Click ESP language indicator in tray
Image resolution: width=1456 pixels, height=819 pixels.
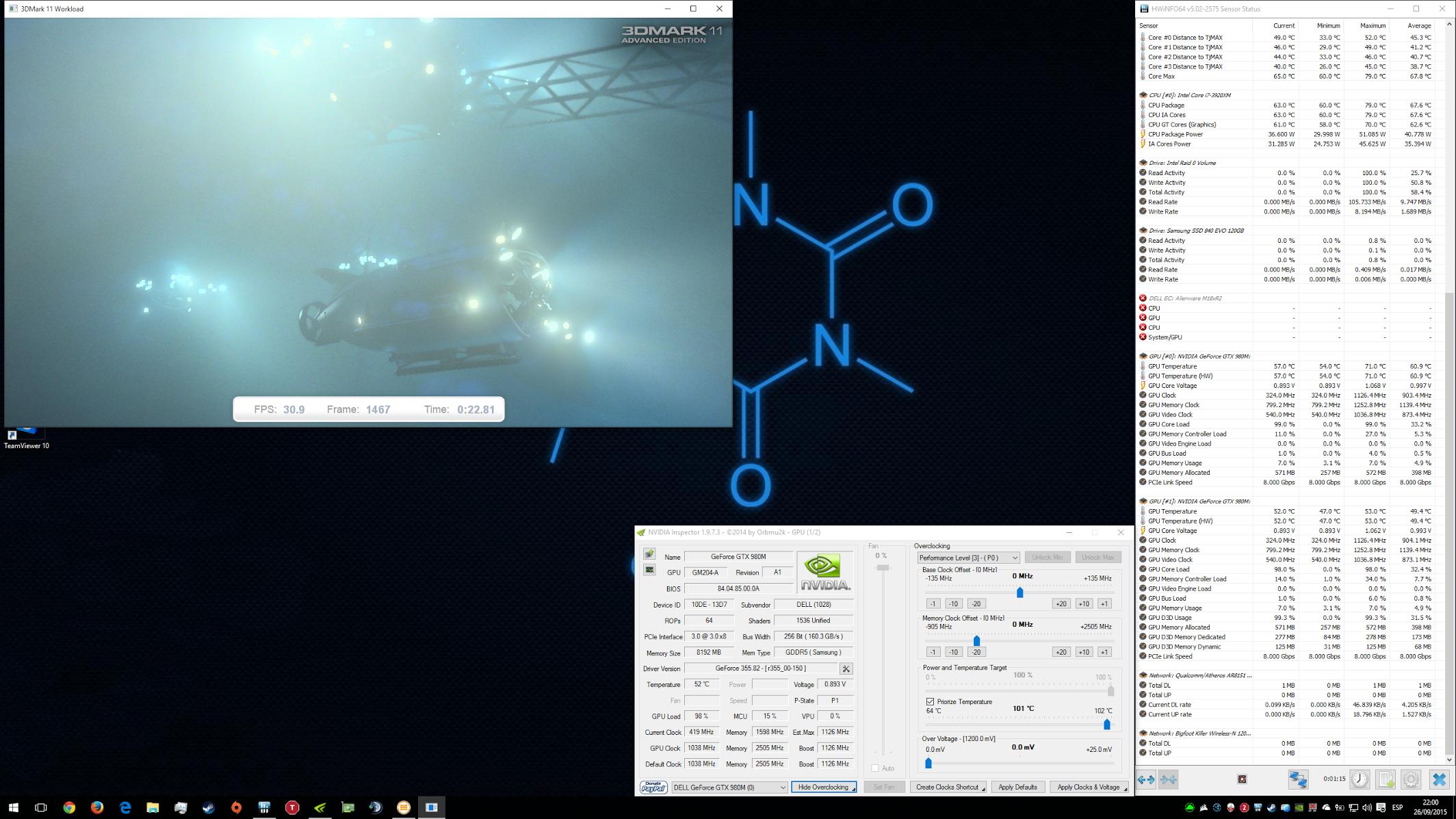click(1397, 808)
